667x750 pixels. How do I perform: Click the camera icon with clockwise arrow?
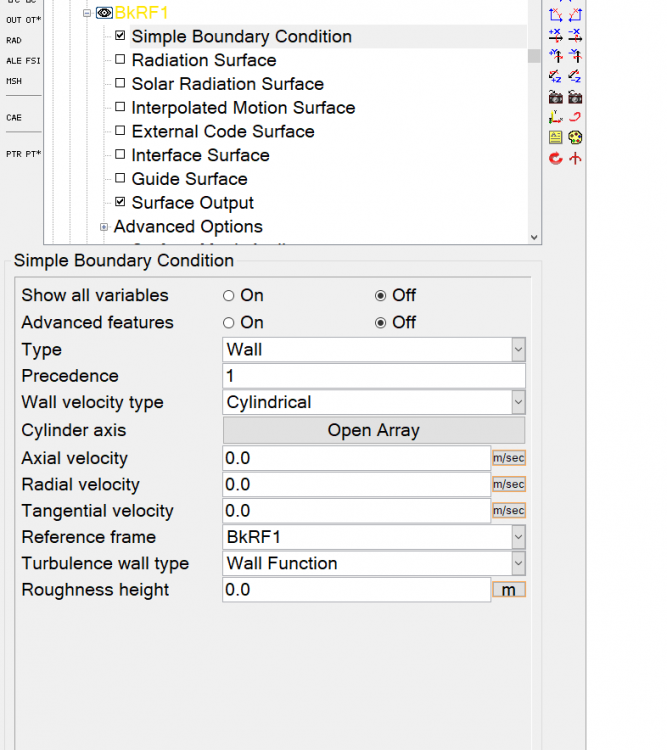click(x=555, y=97)
